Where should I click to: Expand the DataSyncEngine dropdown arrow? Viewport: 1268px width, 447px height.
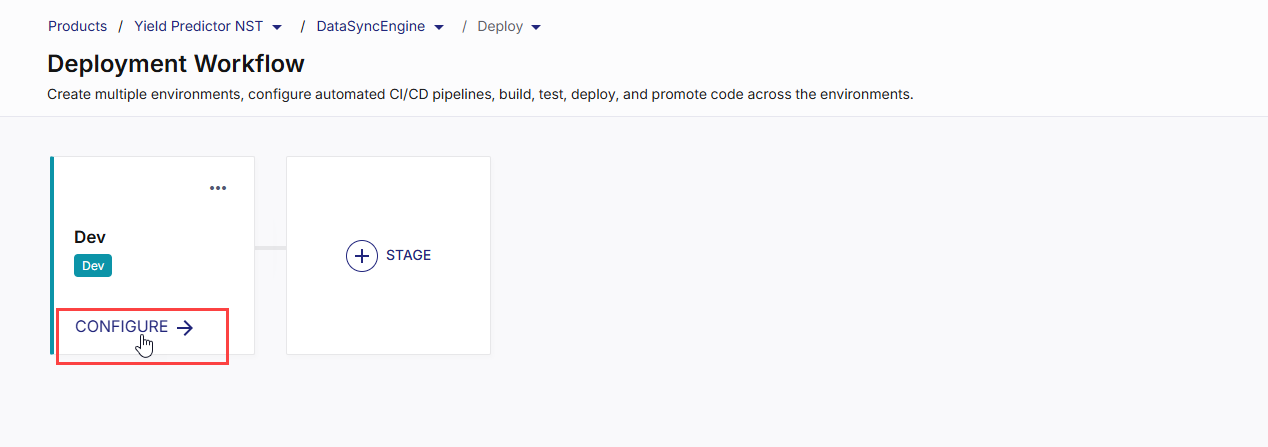click(439, 27)
